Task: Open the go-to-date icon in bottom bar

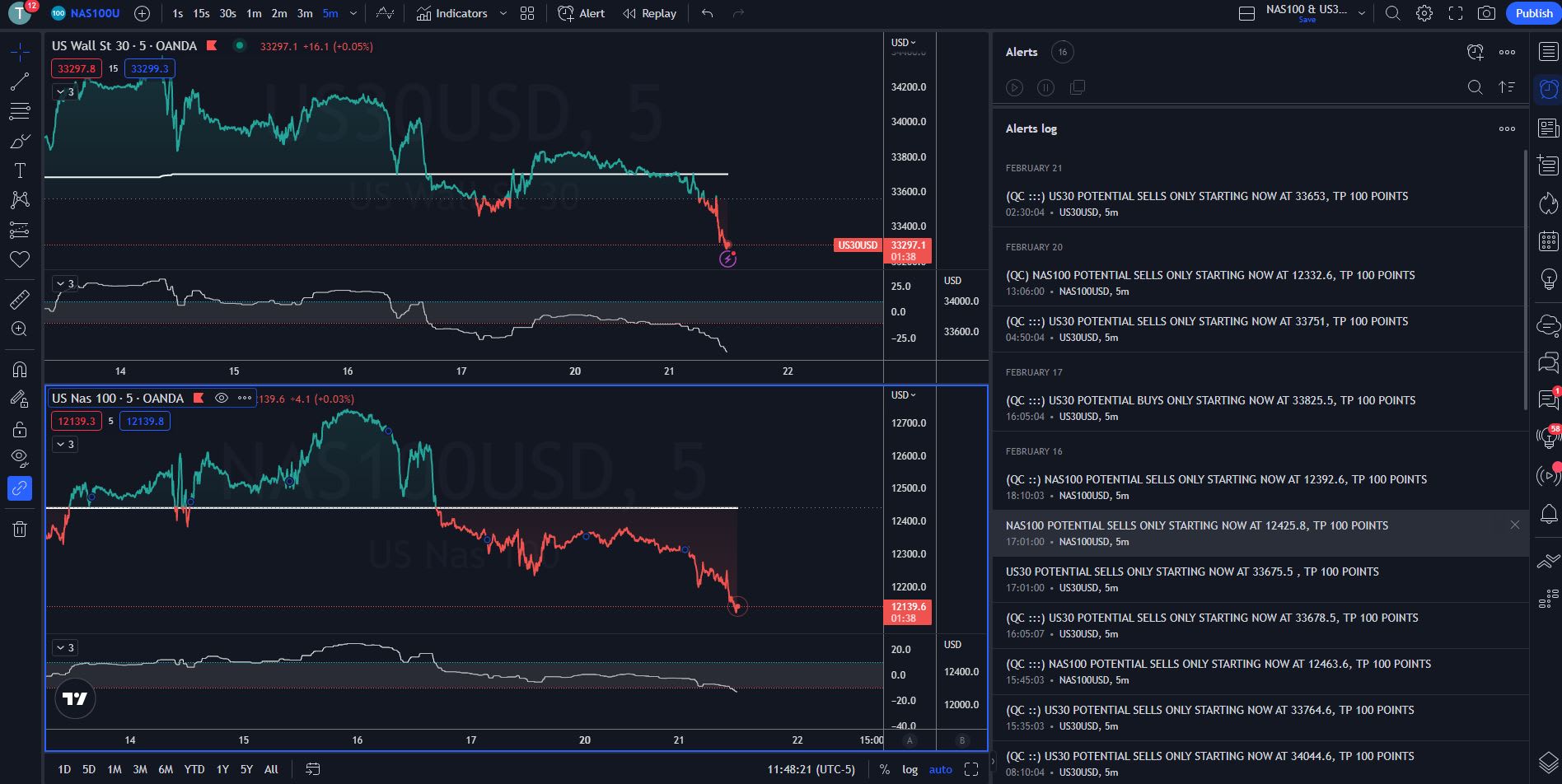Action: pyautogui.click(x=313, y=769)
